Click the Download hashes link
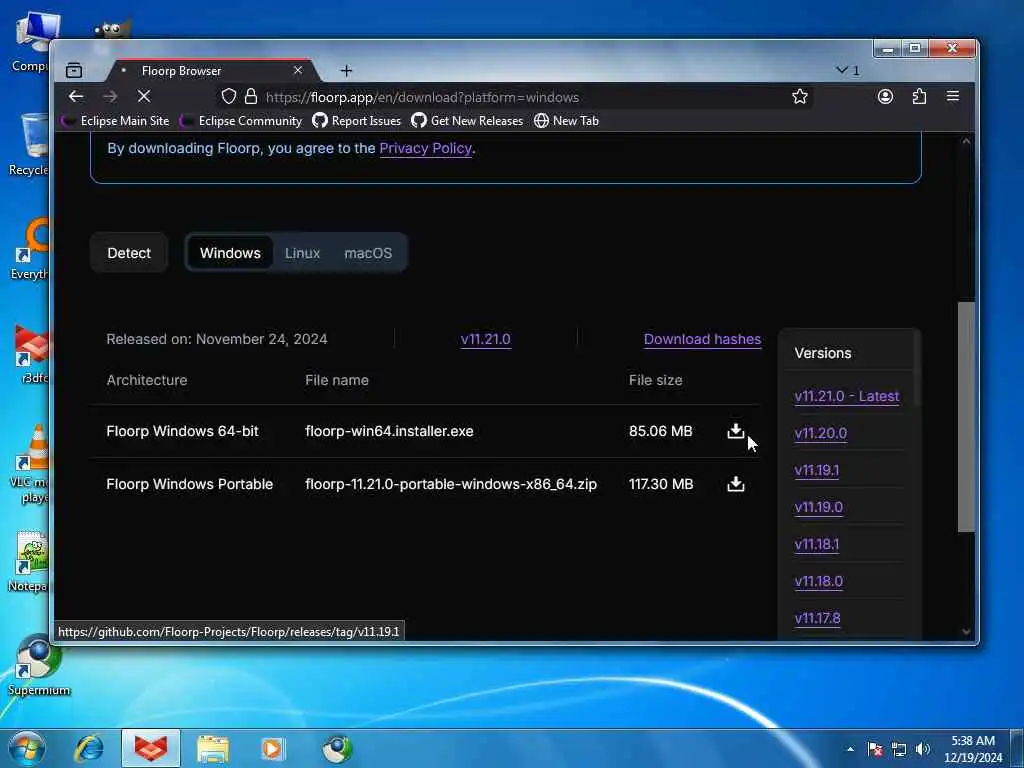This screenshot has height=768, width=1024. pyautogui.click(x=702, y=339)
